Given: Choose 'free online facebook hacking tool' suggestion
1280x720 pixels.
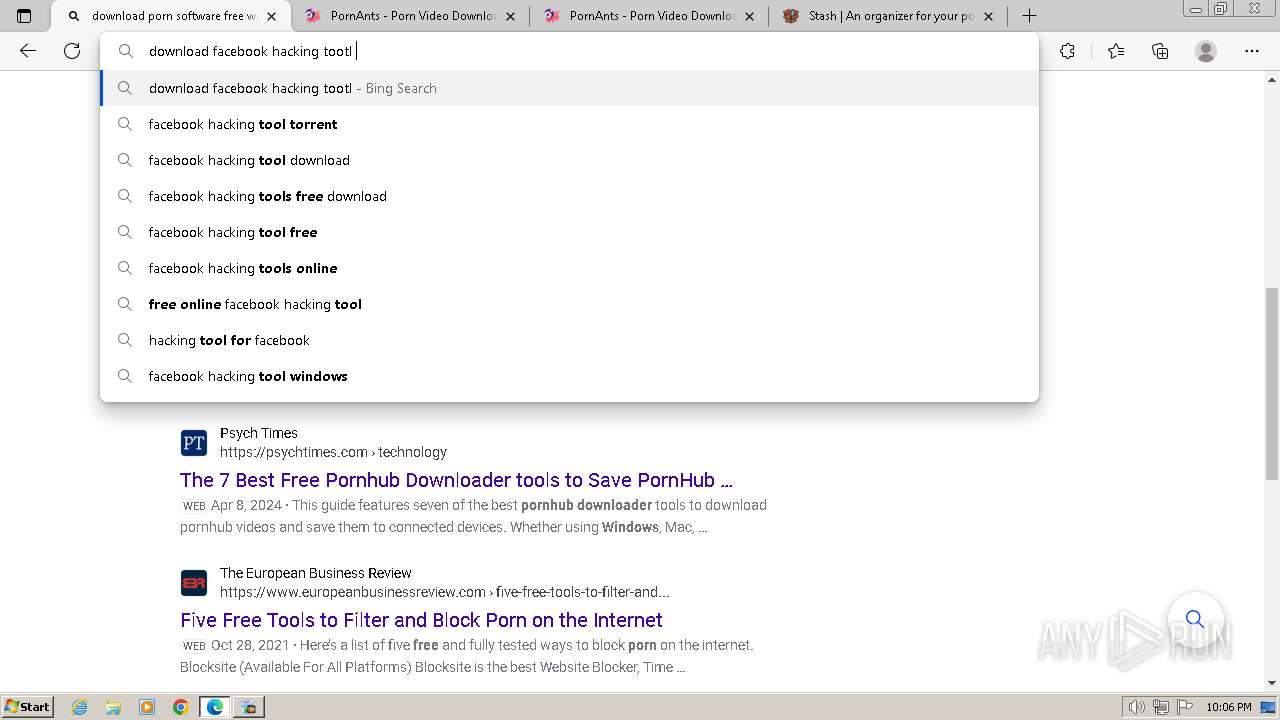Looking at the screenshot, I should coord(570,304).
